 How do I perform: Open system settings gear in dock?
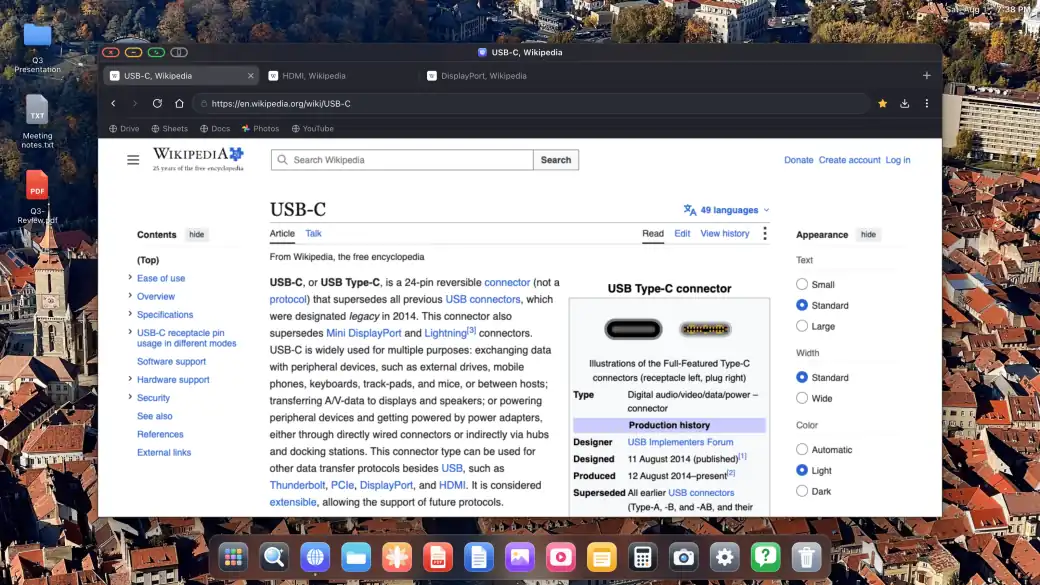tap(724, 558)
